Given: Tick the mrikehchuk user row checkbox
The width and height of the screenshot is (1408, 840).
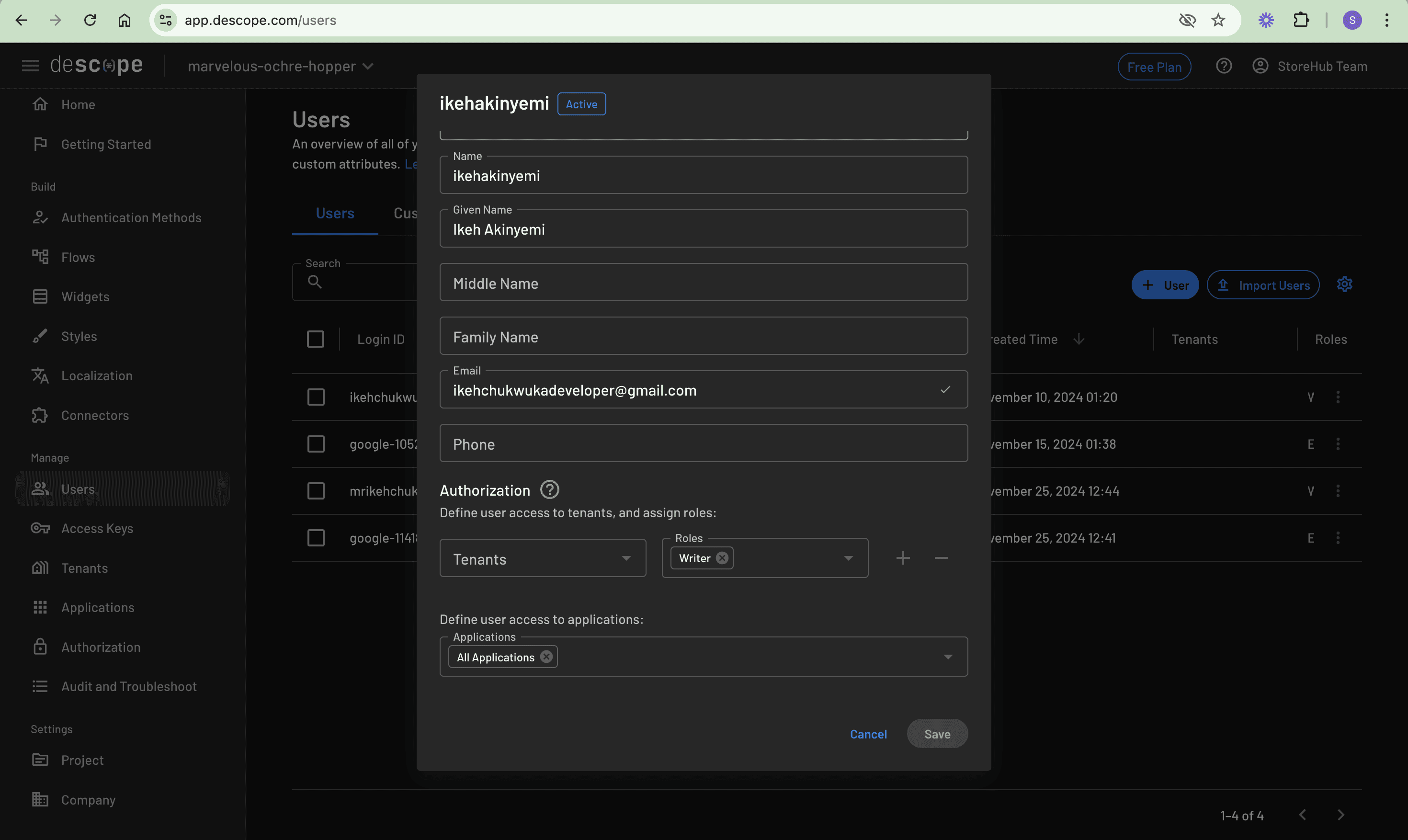Looking at the screenshot, I should pyautogui.click(x=316, y=491).
